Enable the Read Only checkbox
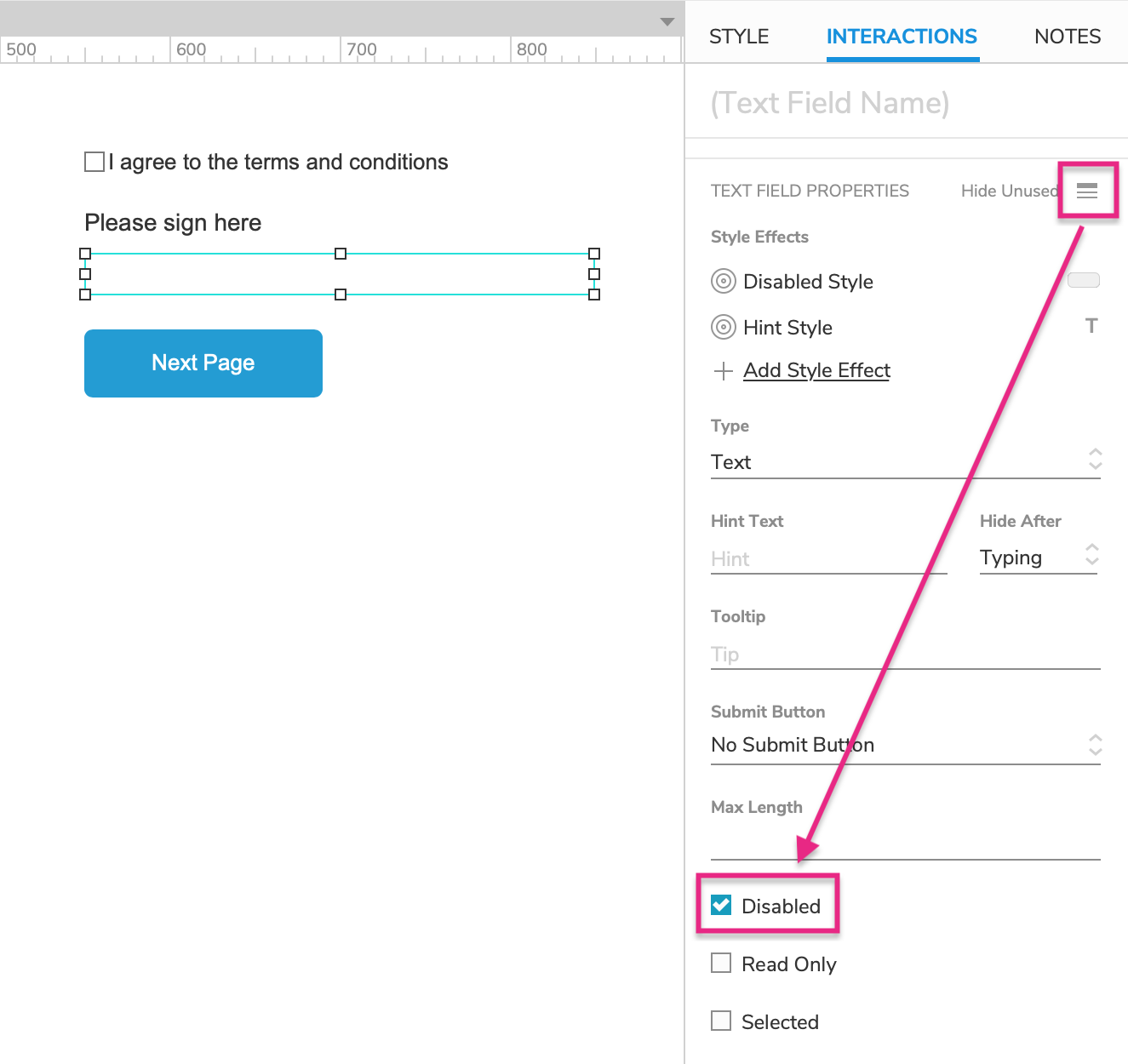 721,963
